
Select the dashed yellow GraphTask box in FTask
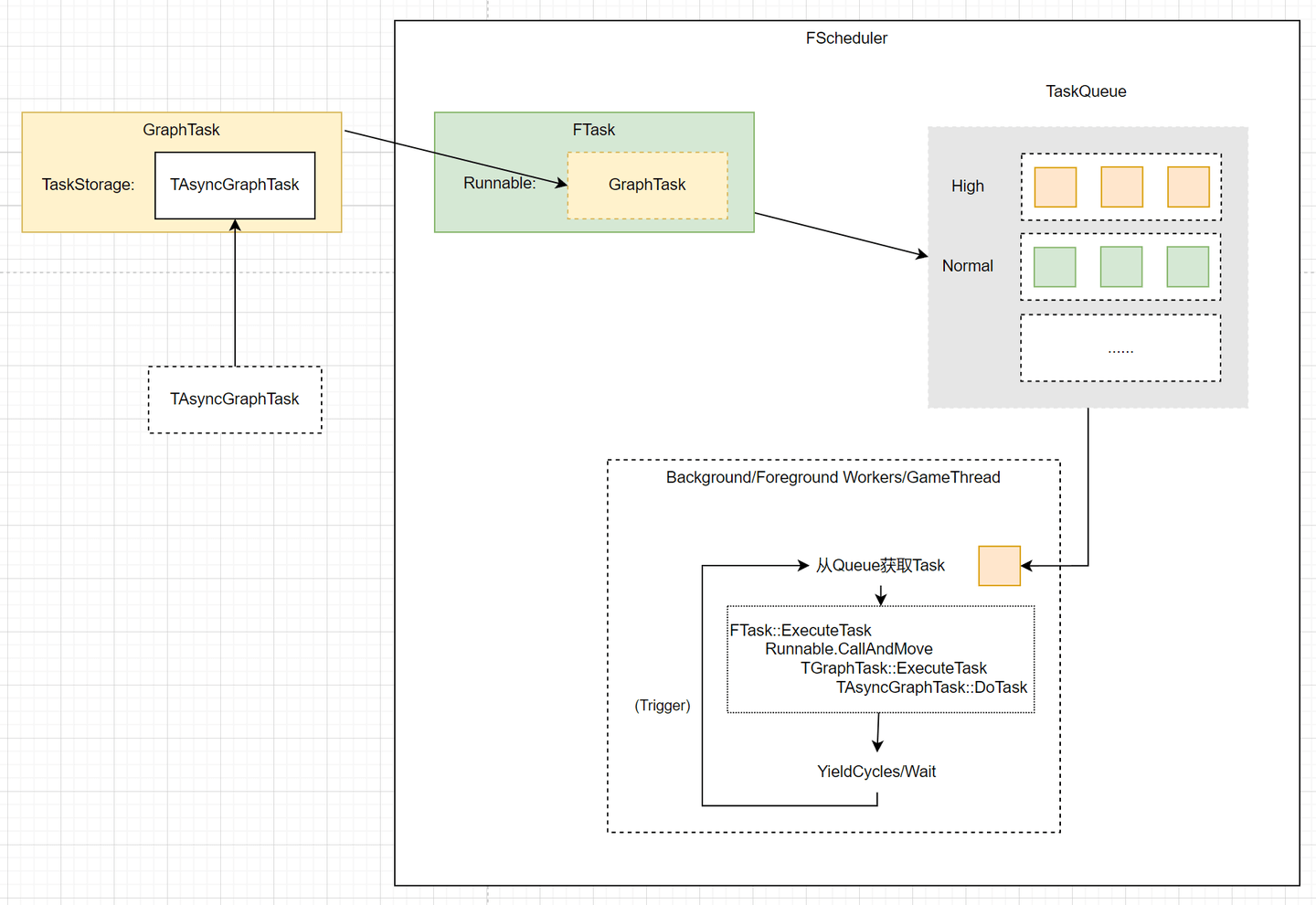tap(647, 186)
